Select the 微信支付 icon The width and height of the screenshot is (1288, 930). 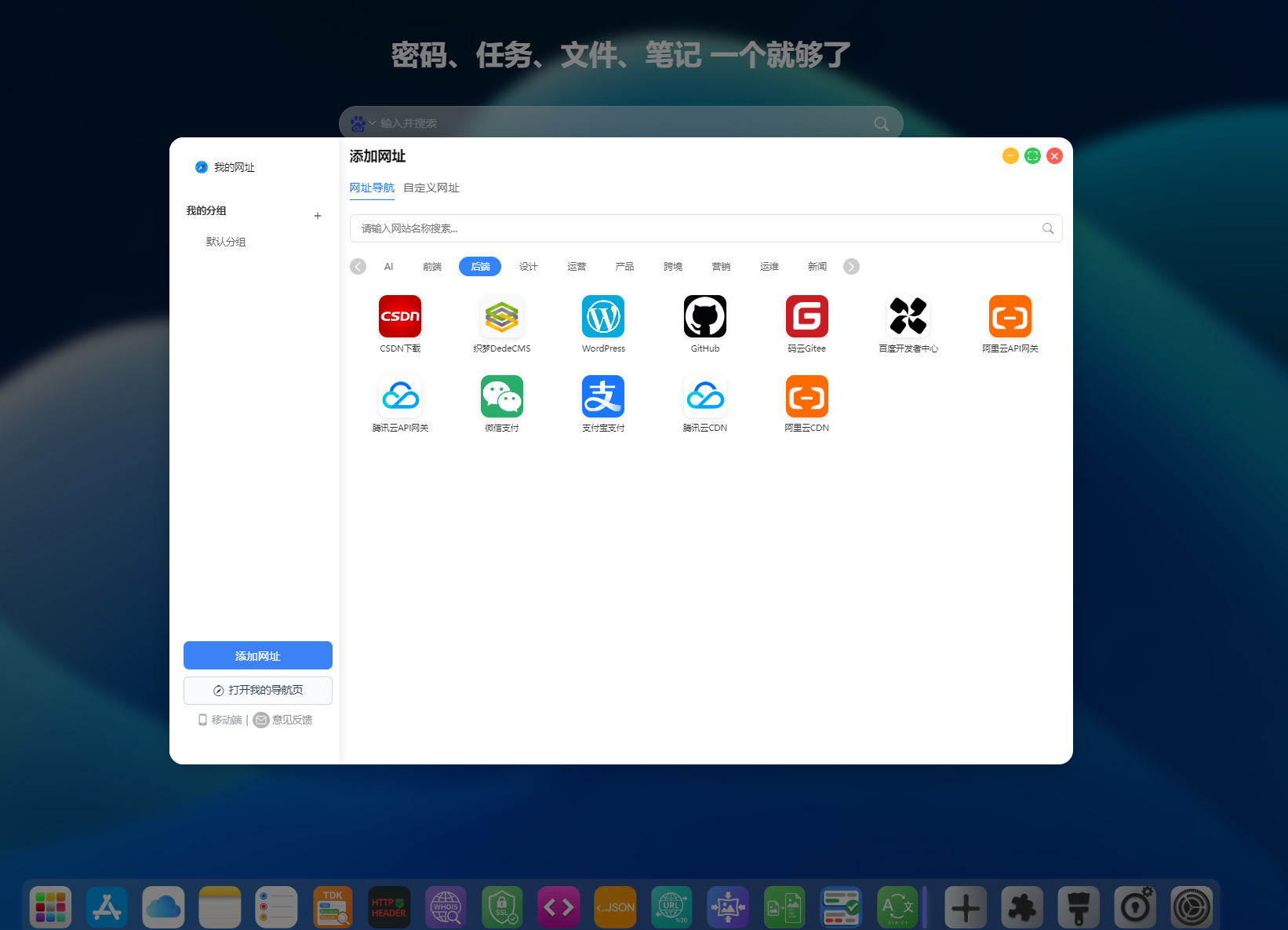502,396
